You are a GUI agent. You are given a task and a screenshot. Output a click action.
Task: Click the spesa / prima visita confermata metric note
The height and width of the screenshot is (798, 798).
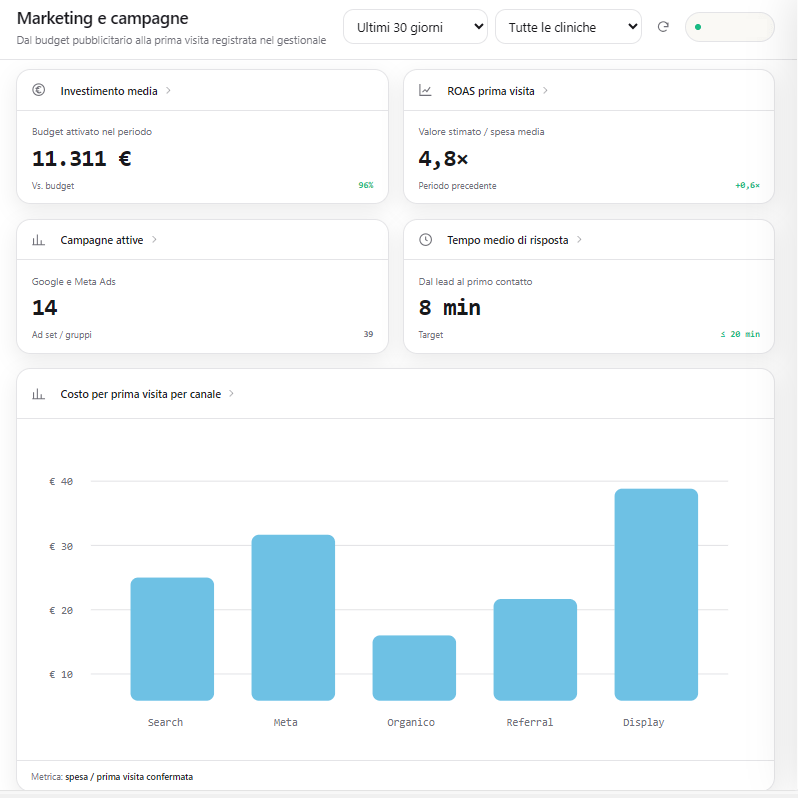[x=129, y=777]
